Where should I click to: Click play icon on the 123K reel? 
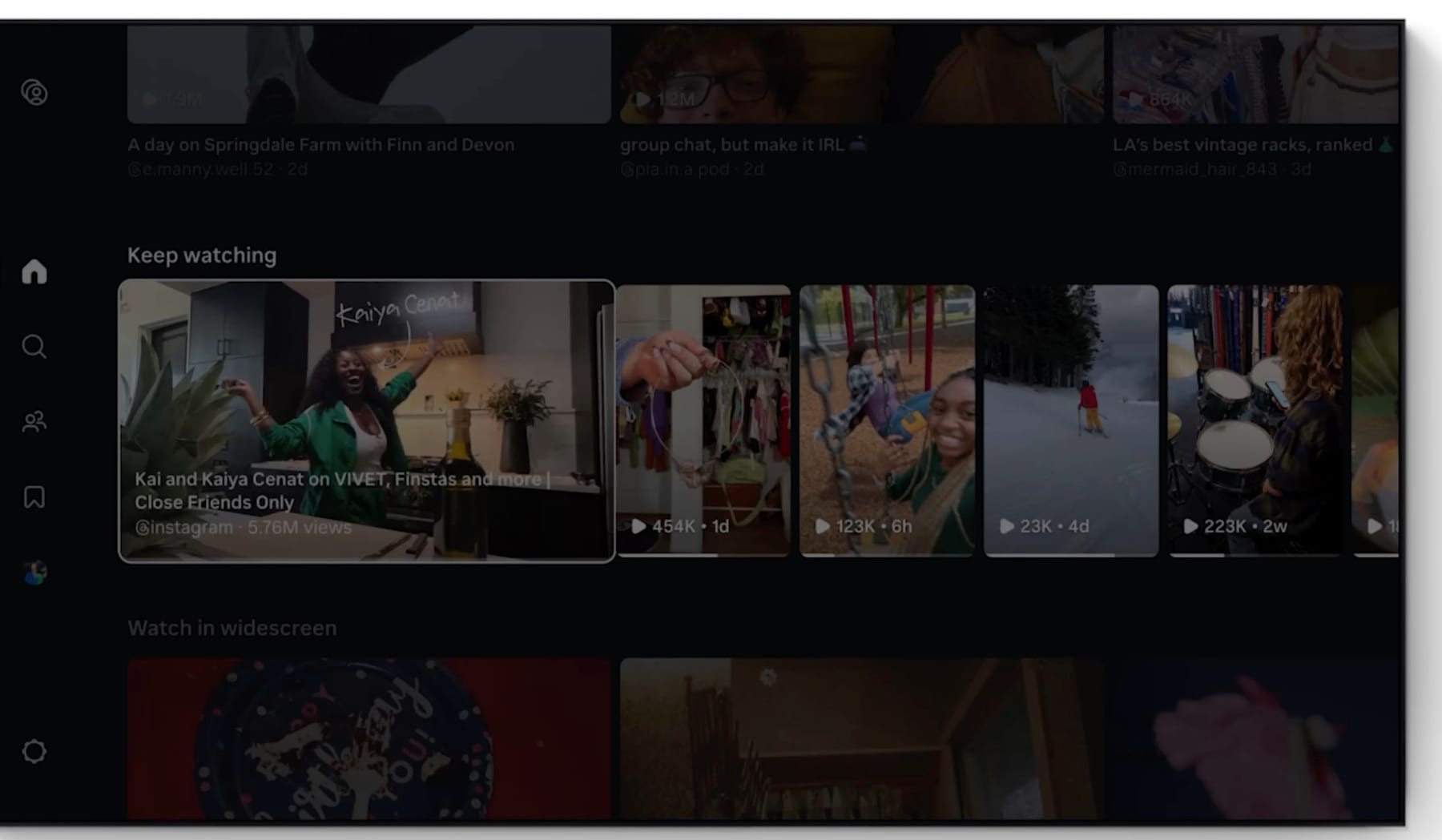pos(823,526)
